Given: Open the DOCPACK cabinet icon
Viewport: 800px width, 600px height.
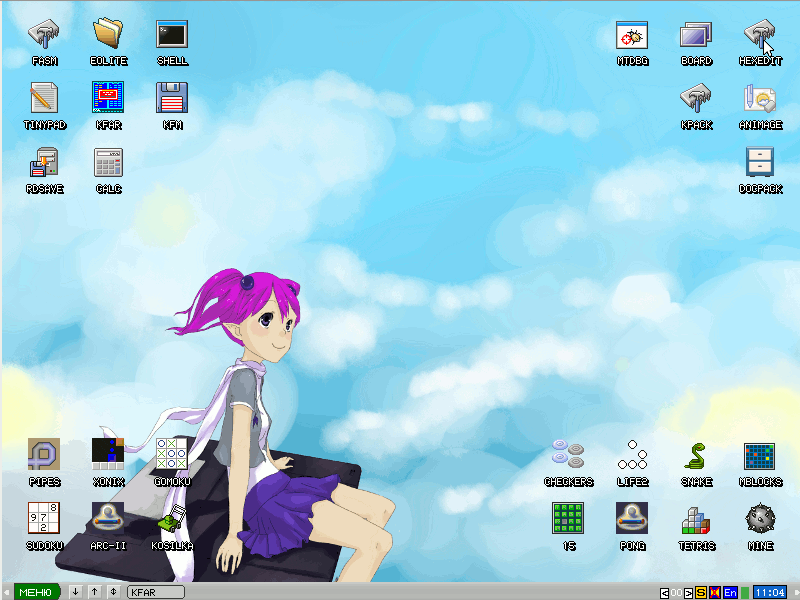Looking at the screenshot, I should (760, 164).
